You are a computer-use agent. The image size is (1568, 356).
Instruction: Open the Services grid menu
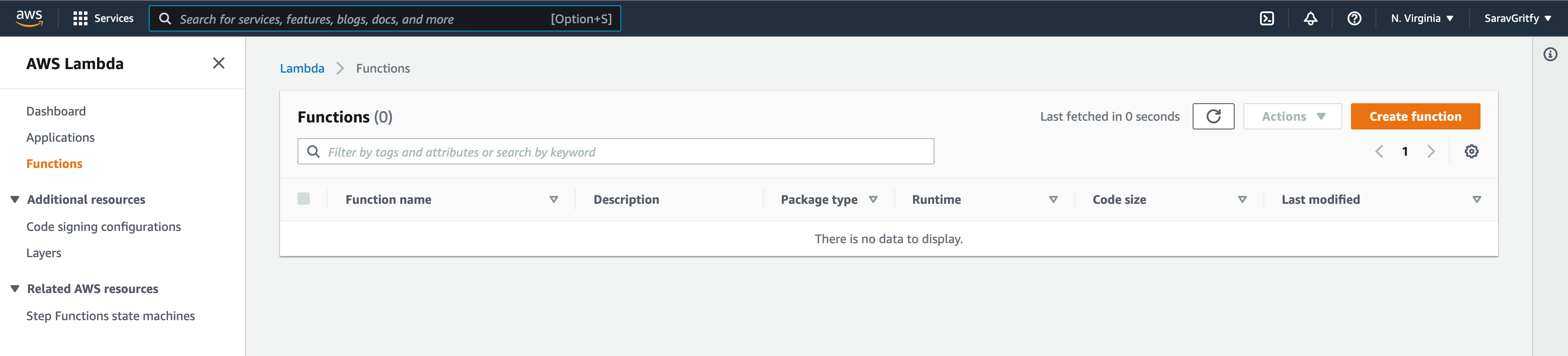point(103,18)
